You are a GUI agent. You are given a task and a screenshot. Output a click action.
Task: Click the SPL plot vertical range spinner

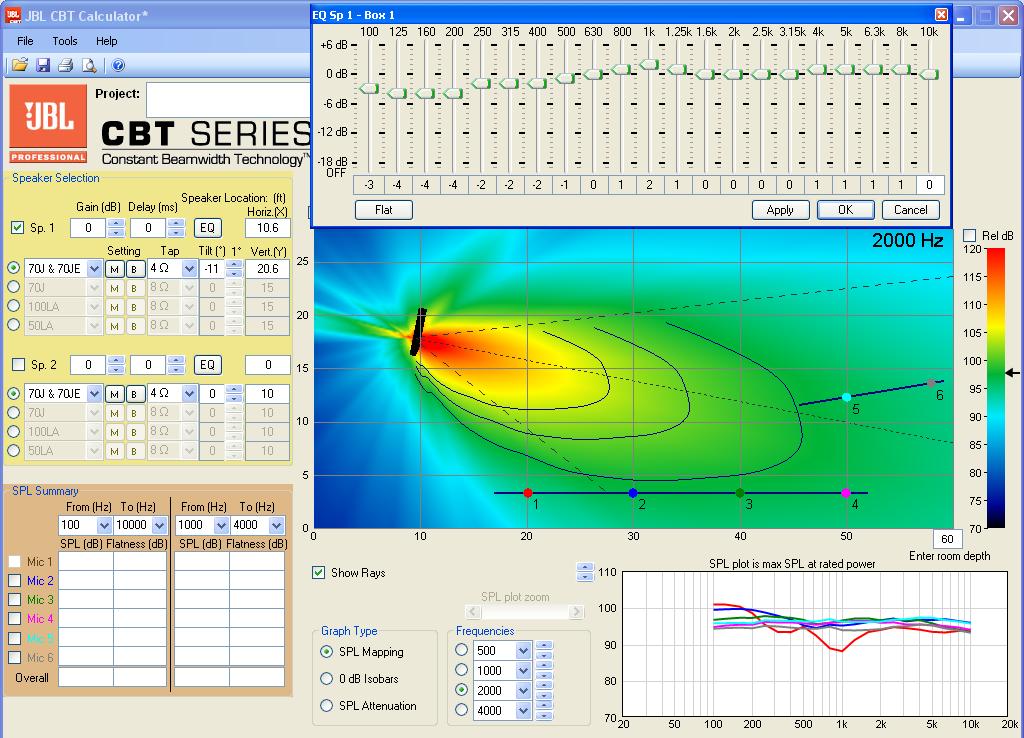[586, 572]
